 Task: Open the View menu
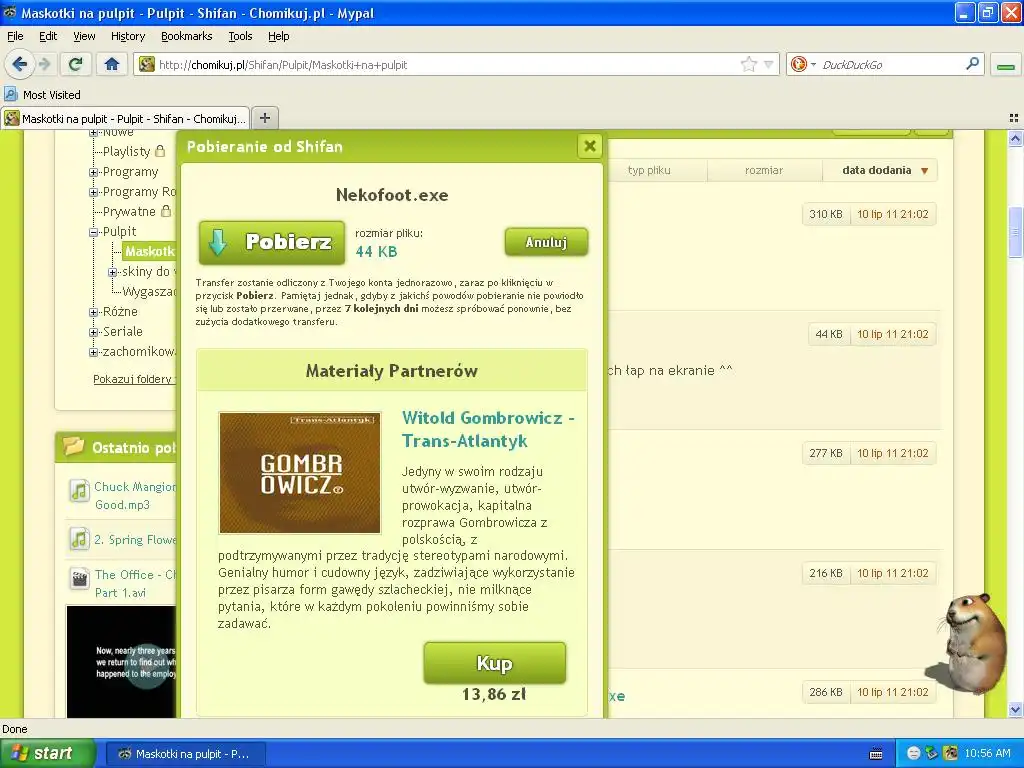pyautogui.click(x=84, y=36)
